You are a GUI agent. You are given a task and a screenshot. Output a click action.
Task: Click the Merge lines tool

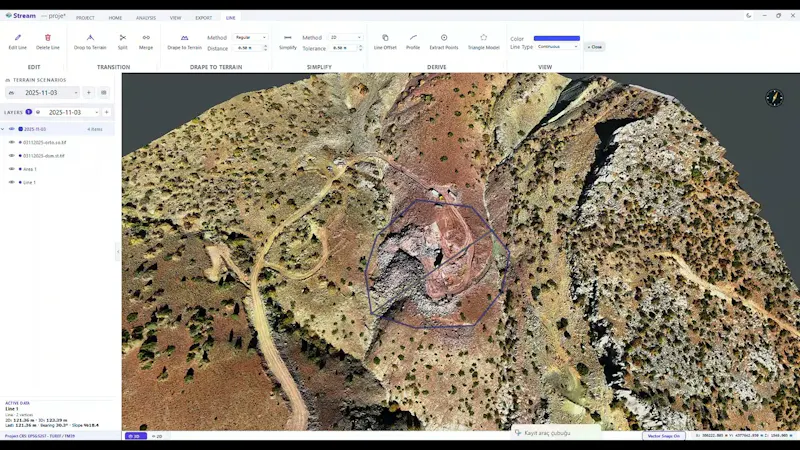coord(146,42)
